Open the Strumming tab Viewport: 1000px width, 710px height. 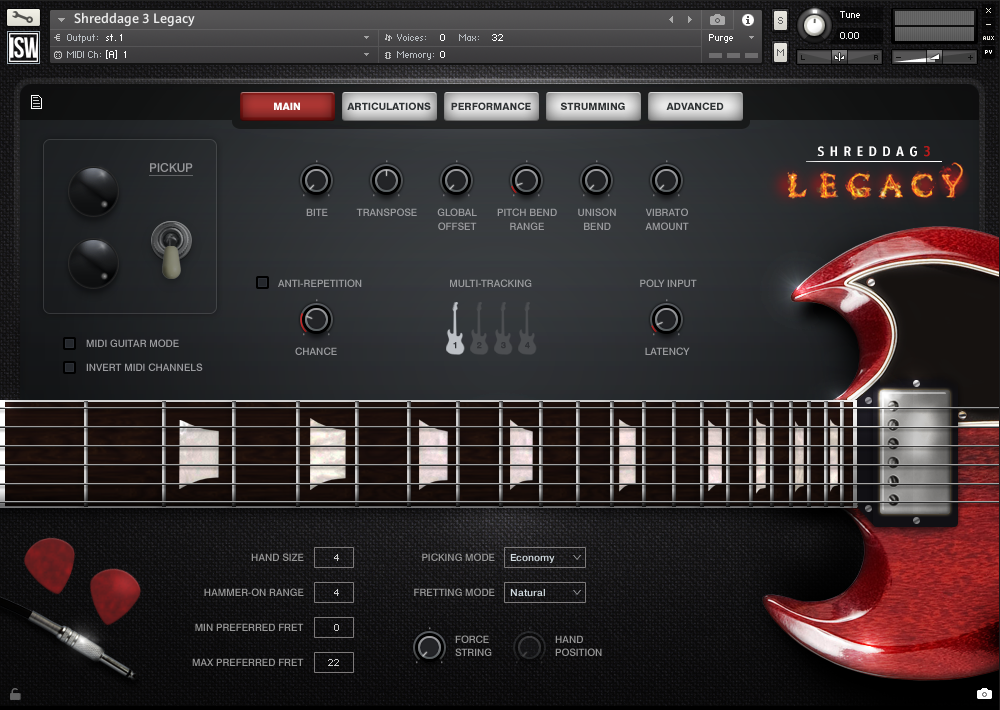tap(593, 105)
